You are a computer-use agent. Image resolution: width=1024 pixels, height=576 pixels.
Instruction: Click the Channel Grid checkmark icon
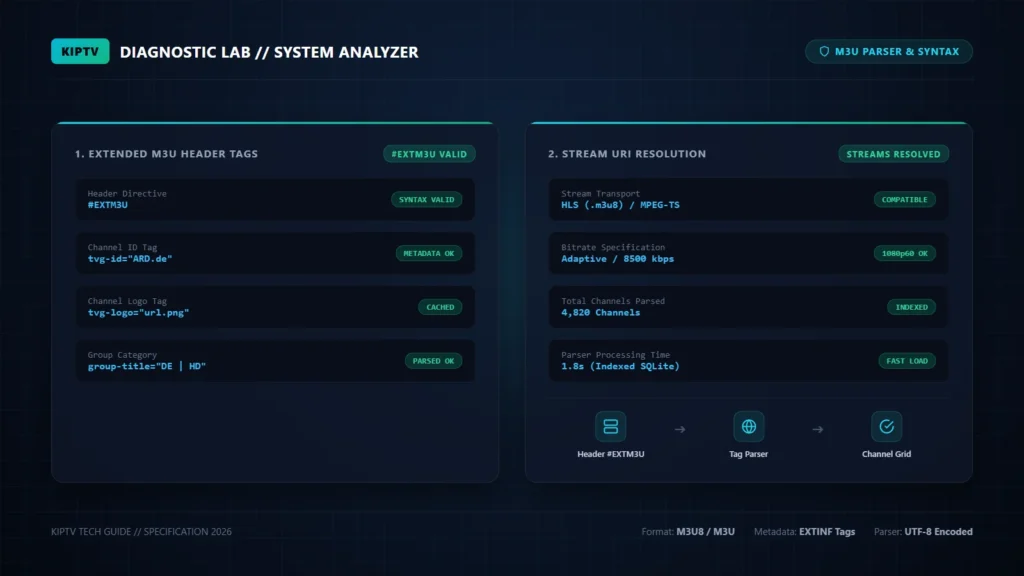tap(886, 426)
